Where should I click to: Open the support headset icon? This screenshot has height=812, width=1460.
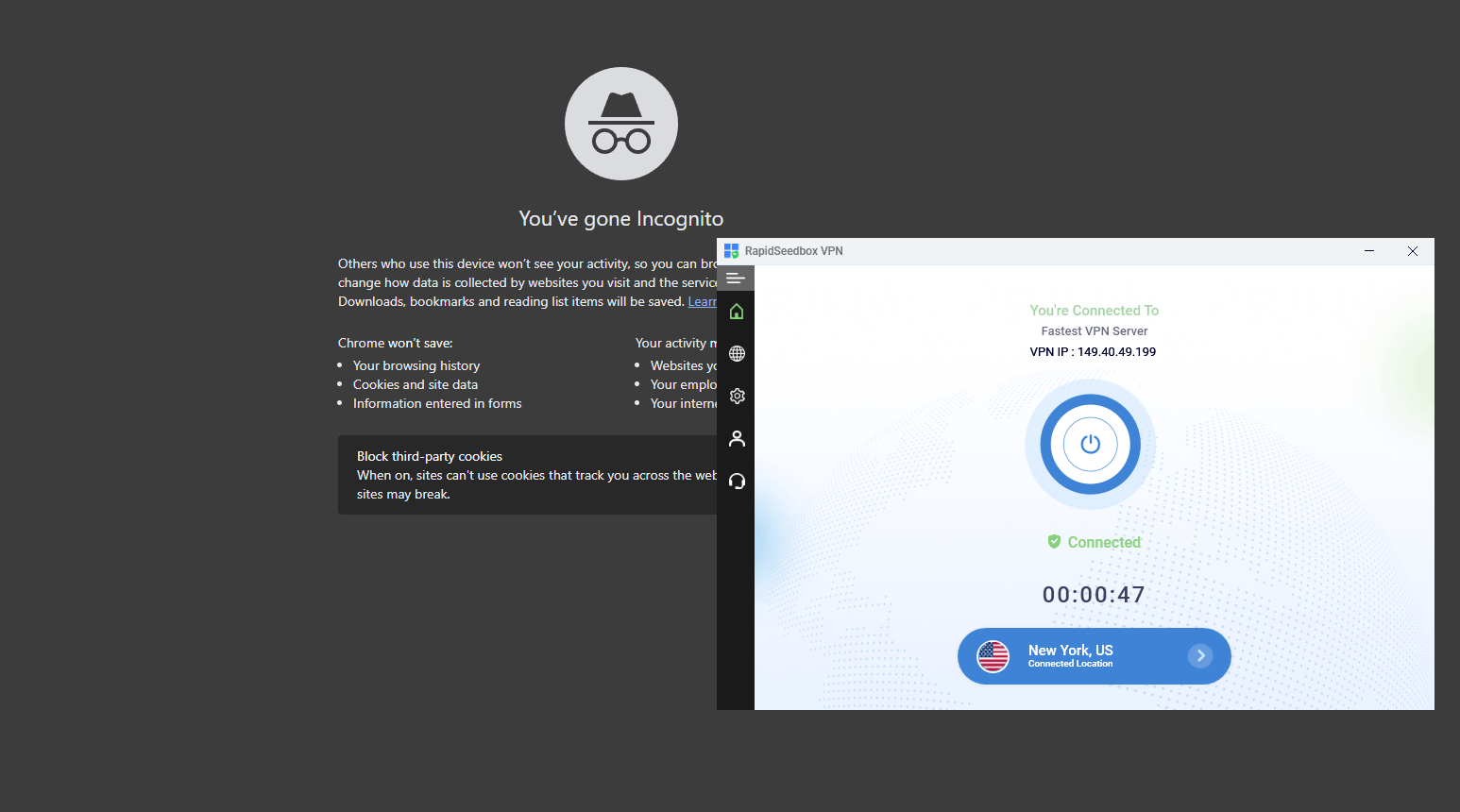[x=737, y=482]
